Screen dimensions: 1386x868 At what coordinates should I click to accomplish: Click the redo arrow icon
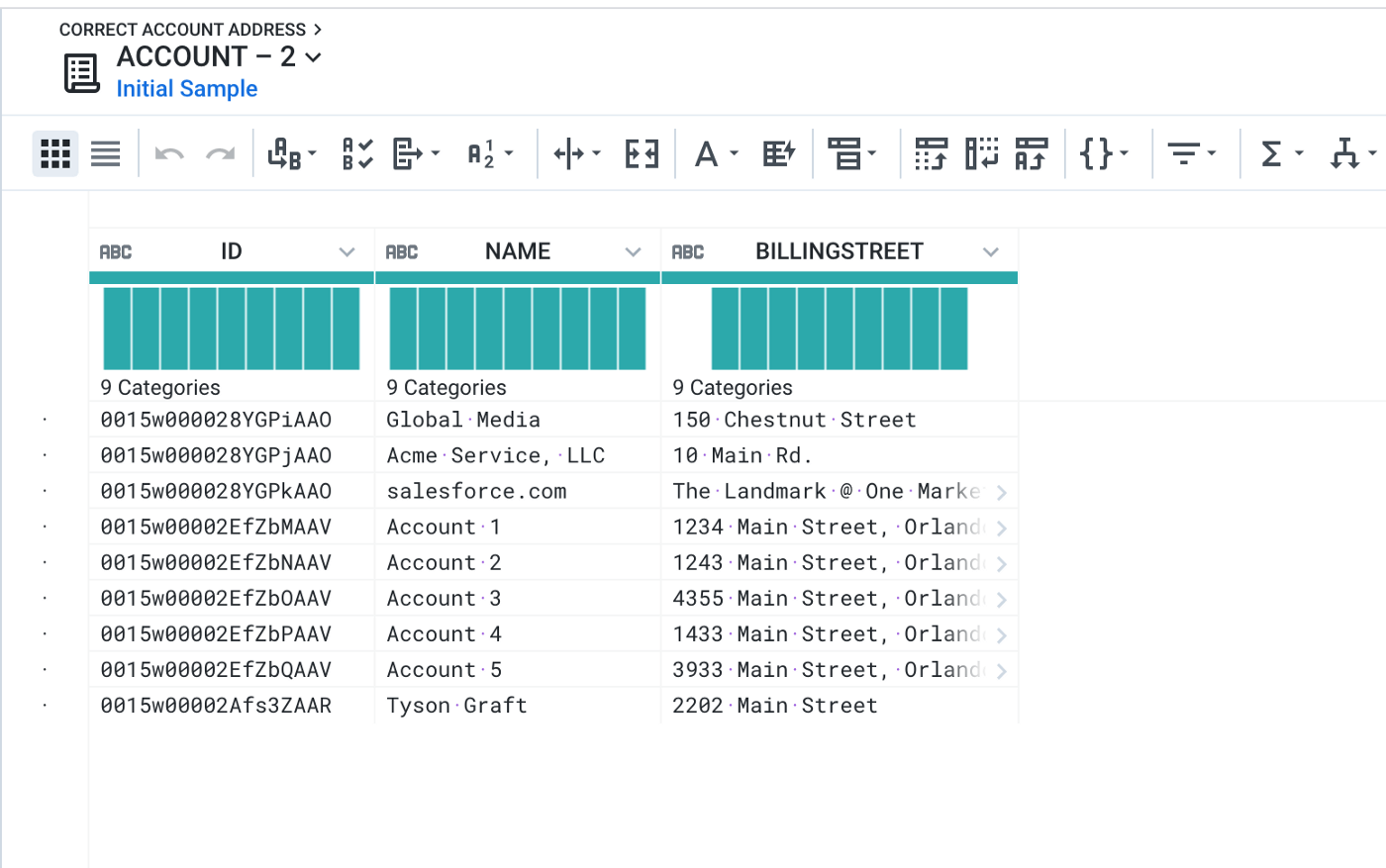(x=220, y=154)
